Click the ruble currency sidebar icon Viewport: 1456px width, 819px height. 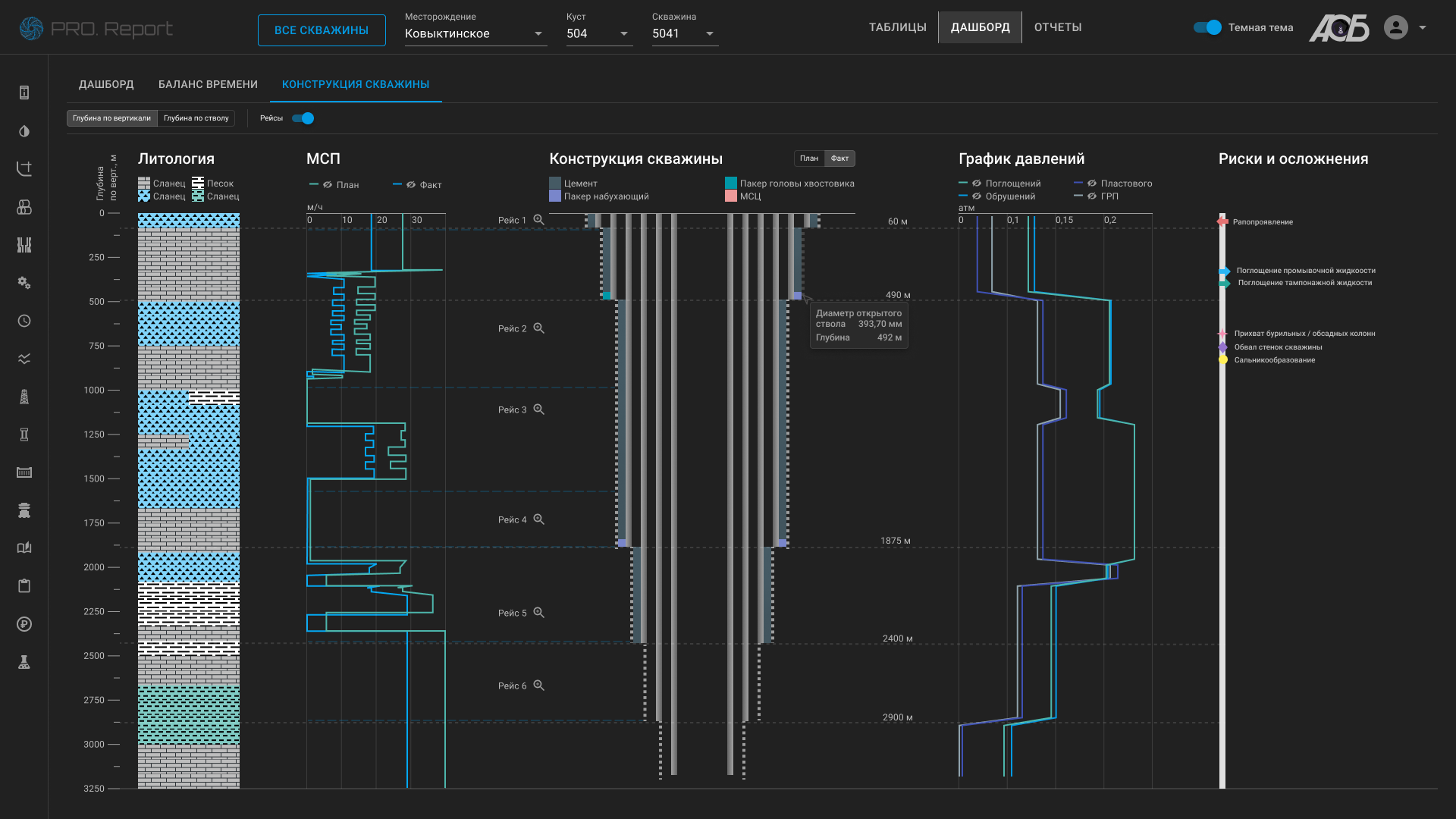pyautogui.click(x=24, y=624)
